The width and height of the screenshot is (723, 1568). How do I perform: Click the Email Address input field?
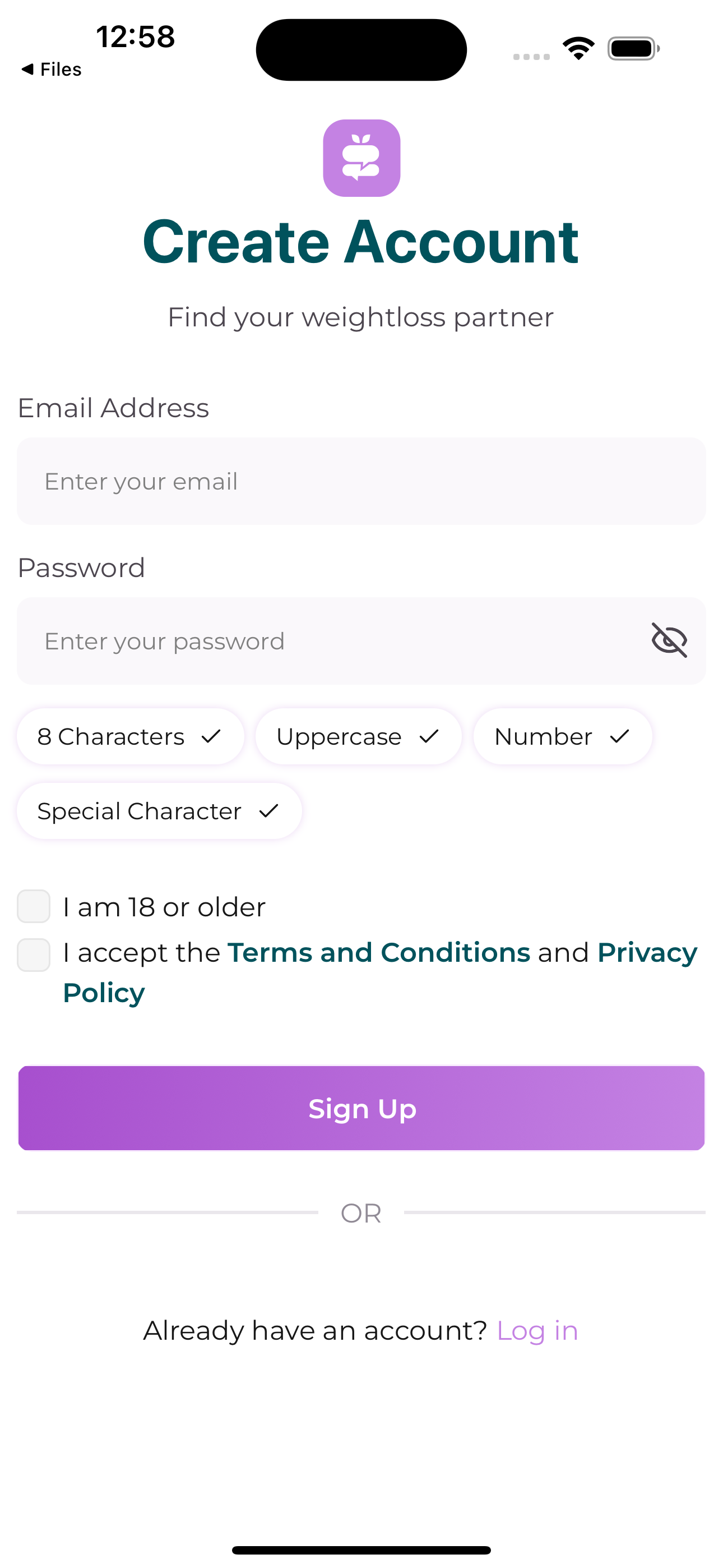[361, 481]
